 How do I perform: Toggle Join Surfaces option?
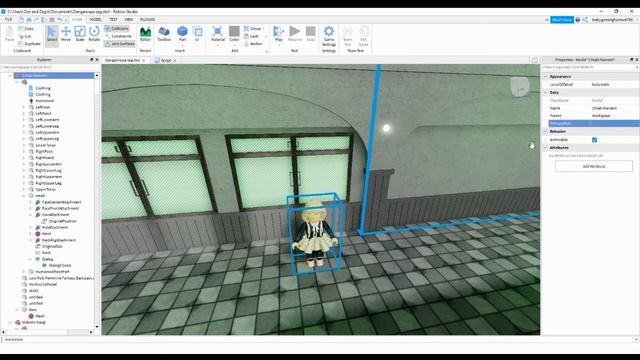pos(120,43)
